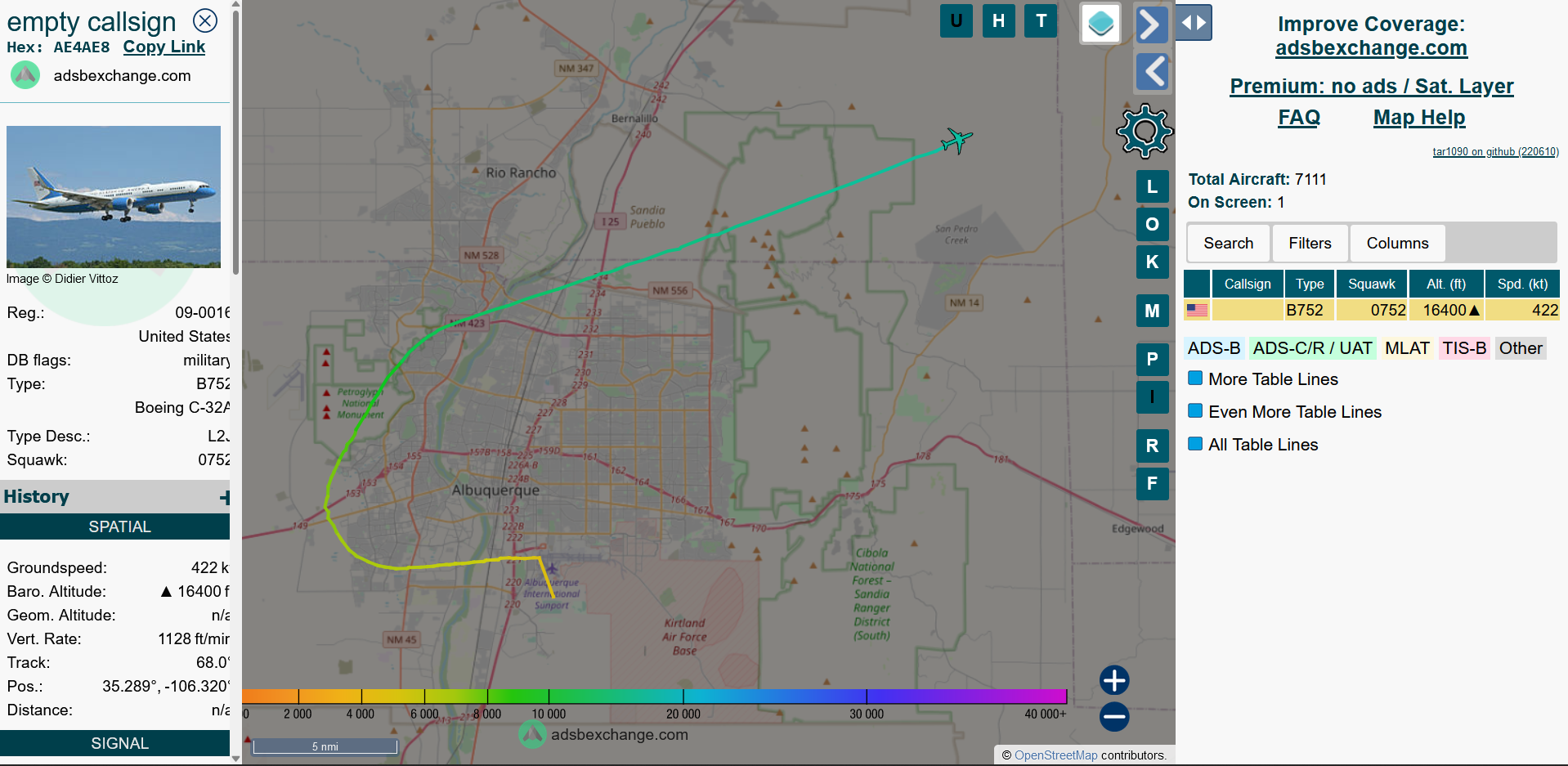Click the ADS-B legend label
The height and width of the screenshot is (766, 1568).
point(1214,348)
